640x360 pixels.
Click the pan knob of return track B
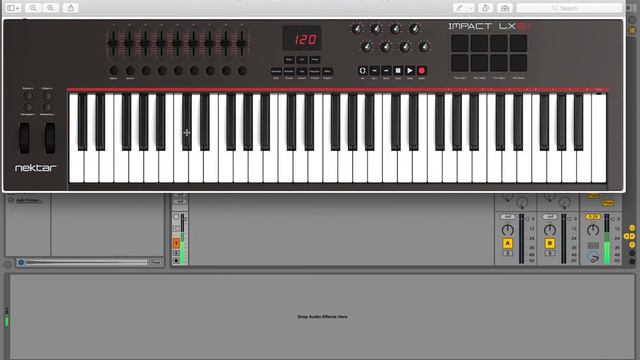point(550,230)
